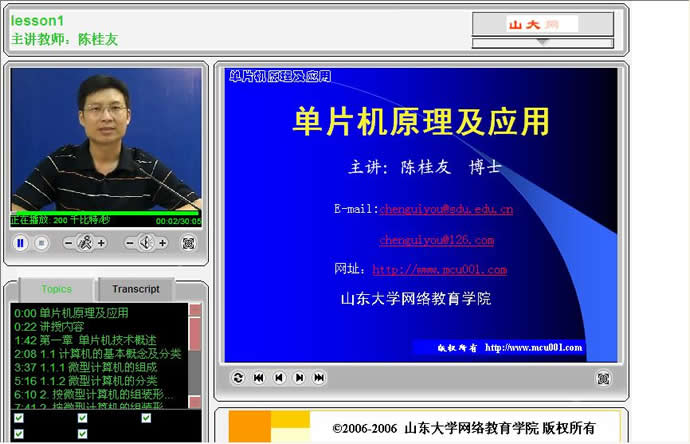Screen dimensions: 690x444
Task: Go to the previous slide
Action: coord(279,378)
